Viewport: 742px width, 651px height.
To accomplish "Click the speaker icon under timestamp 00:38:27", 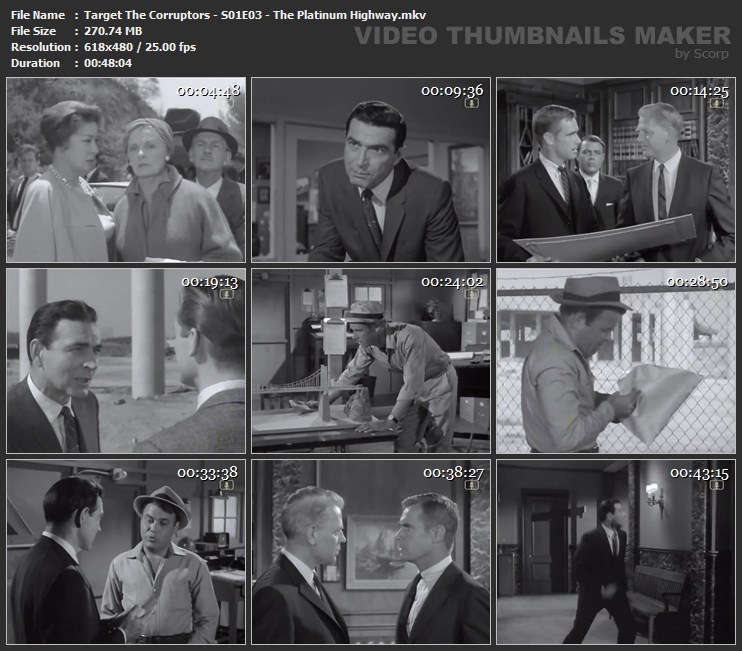I will pos(471,485).
